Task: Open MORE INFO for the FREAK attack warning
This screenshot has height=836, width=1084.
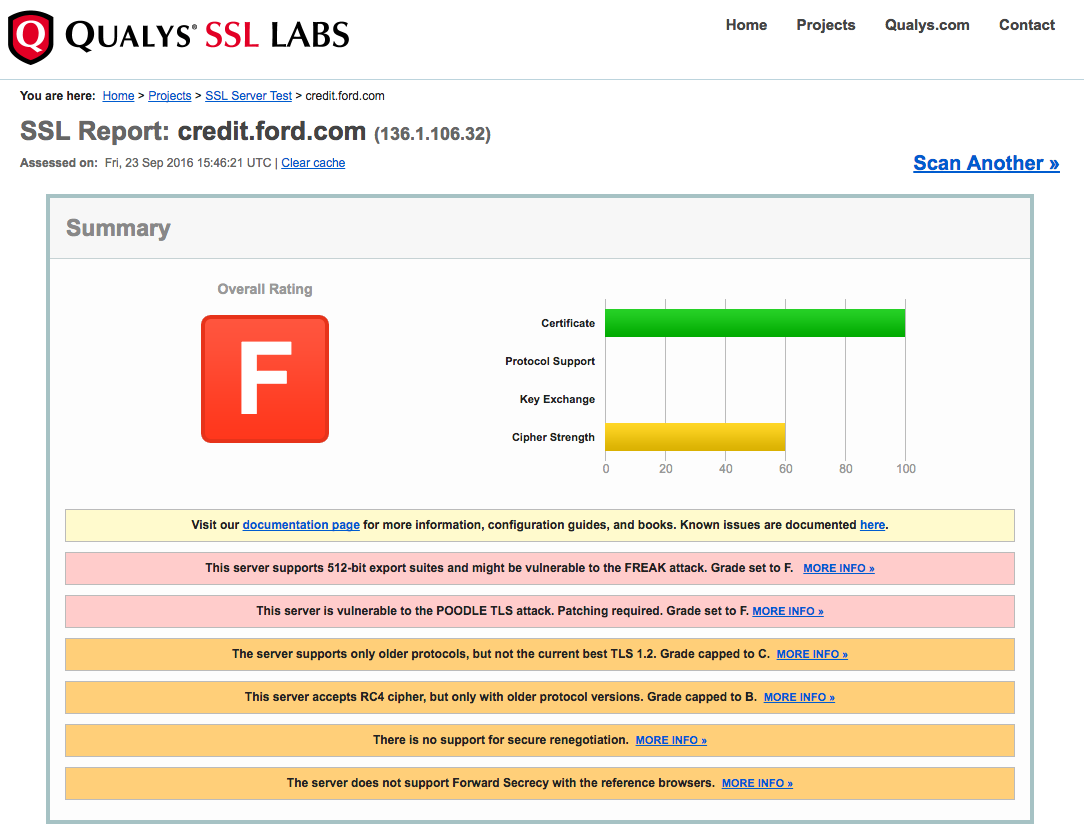Action: [839, 568]
